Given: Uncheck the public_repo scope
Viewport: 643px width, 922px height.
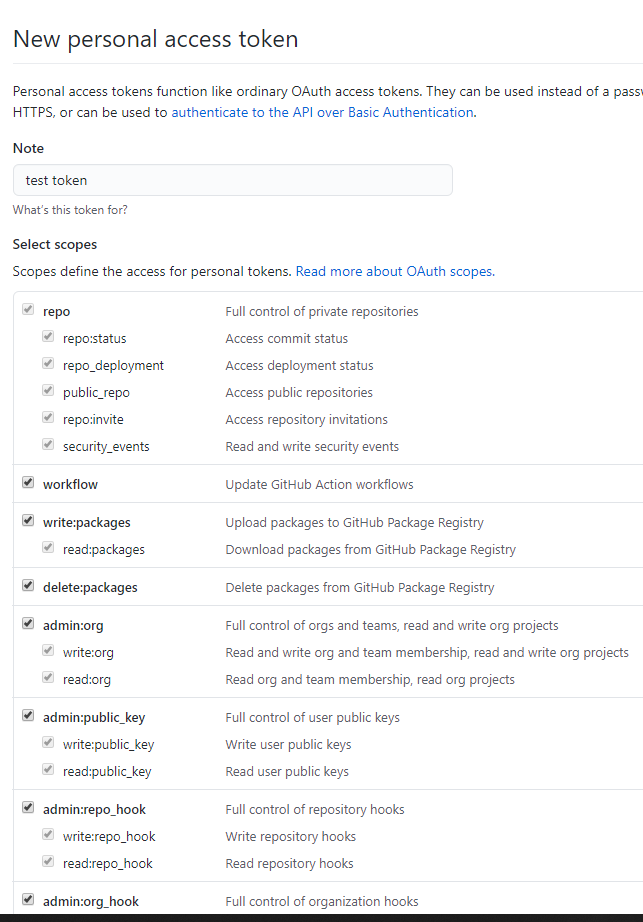Looking at the screenshot, I should [x=48, y=390].
